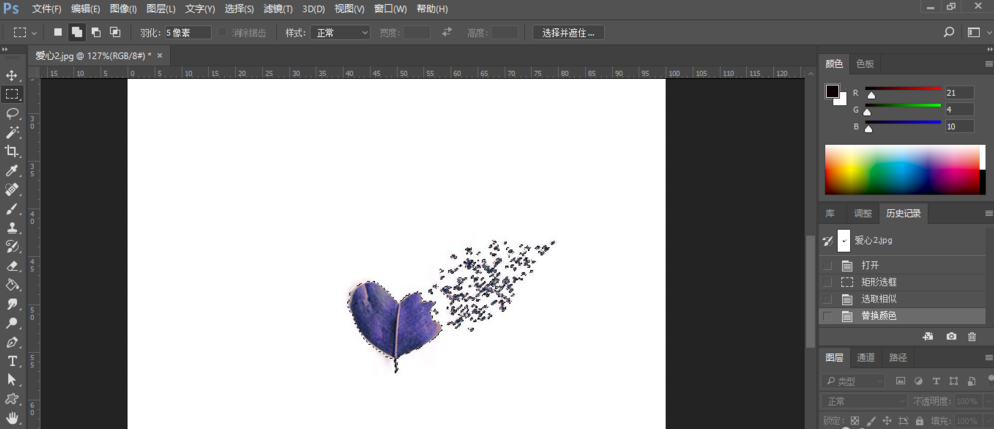Select the Lasso tool

(12, 113)
